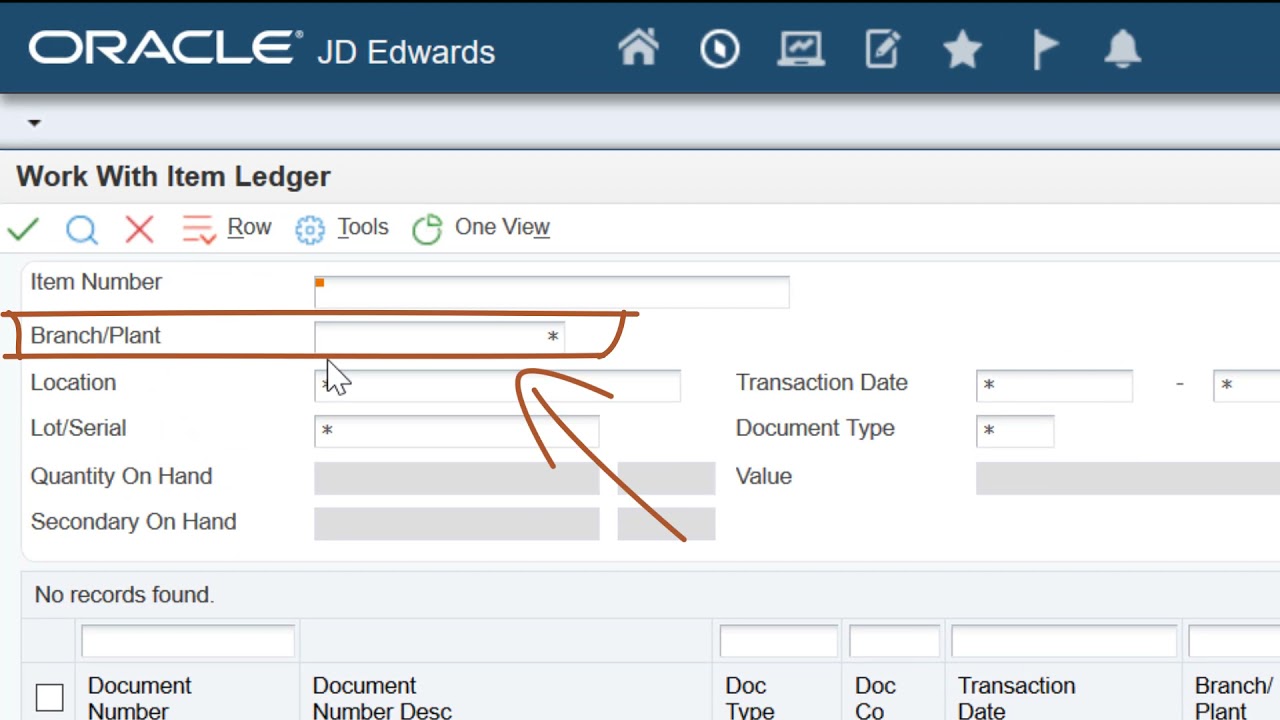Viewport: 1280px width, 720px height.
Task: Open the Recent Reports clock icon
Action: coord(720,49)
